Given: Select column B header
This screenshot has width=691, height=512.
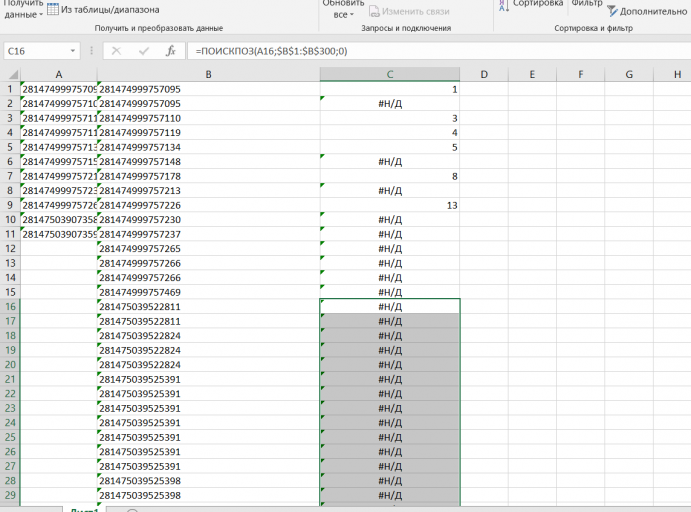Looking at the screenshot, I should pyautogui.click(x=208, y=74).
